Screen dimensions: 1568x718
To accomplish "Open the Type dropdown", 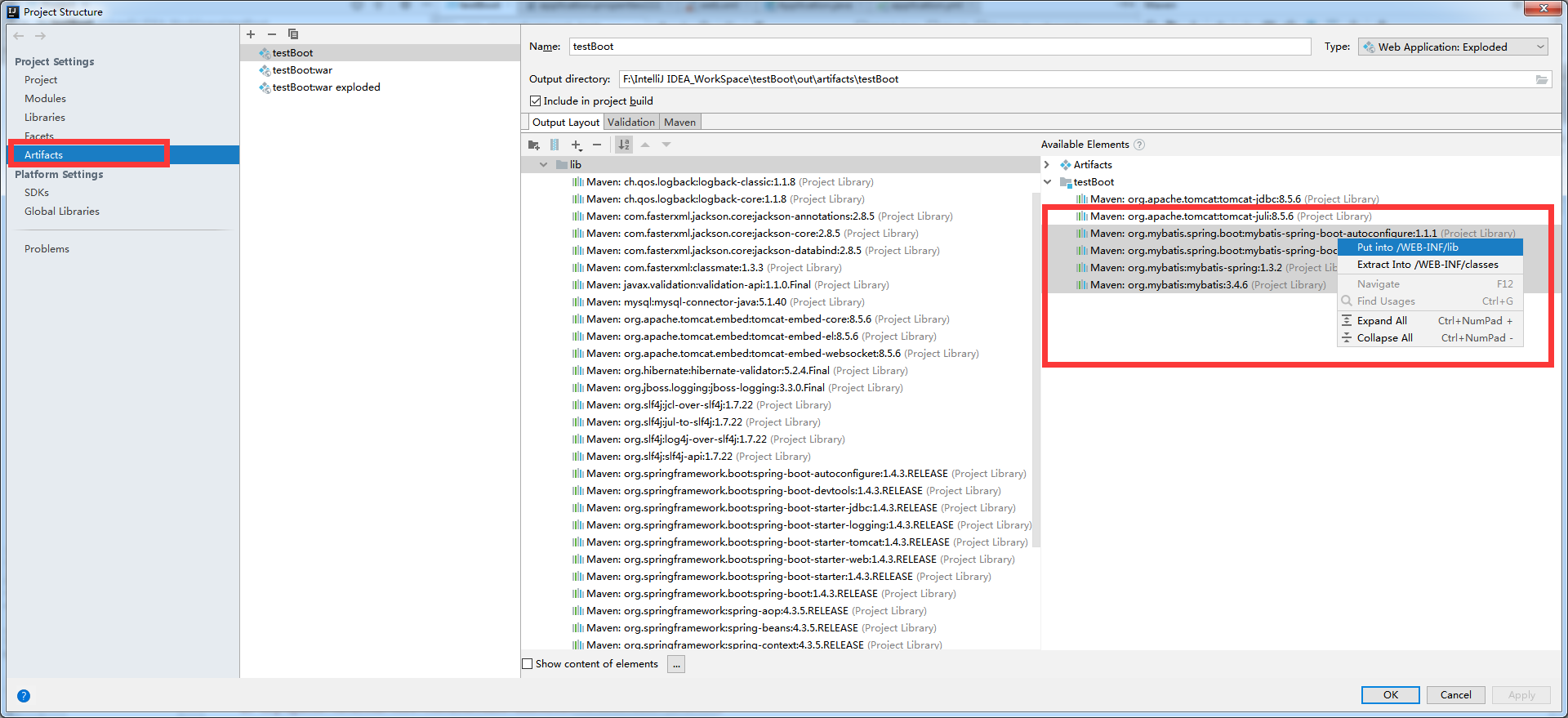I will (1454, 47).
